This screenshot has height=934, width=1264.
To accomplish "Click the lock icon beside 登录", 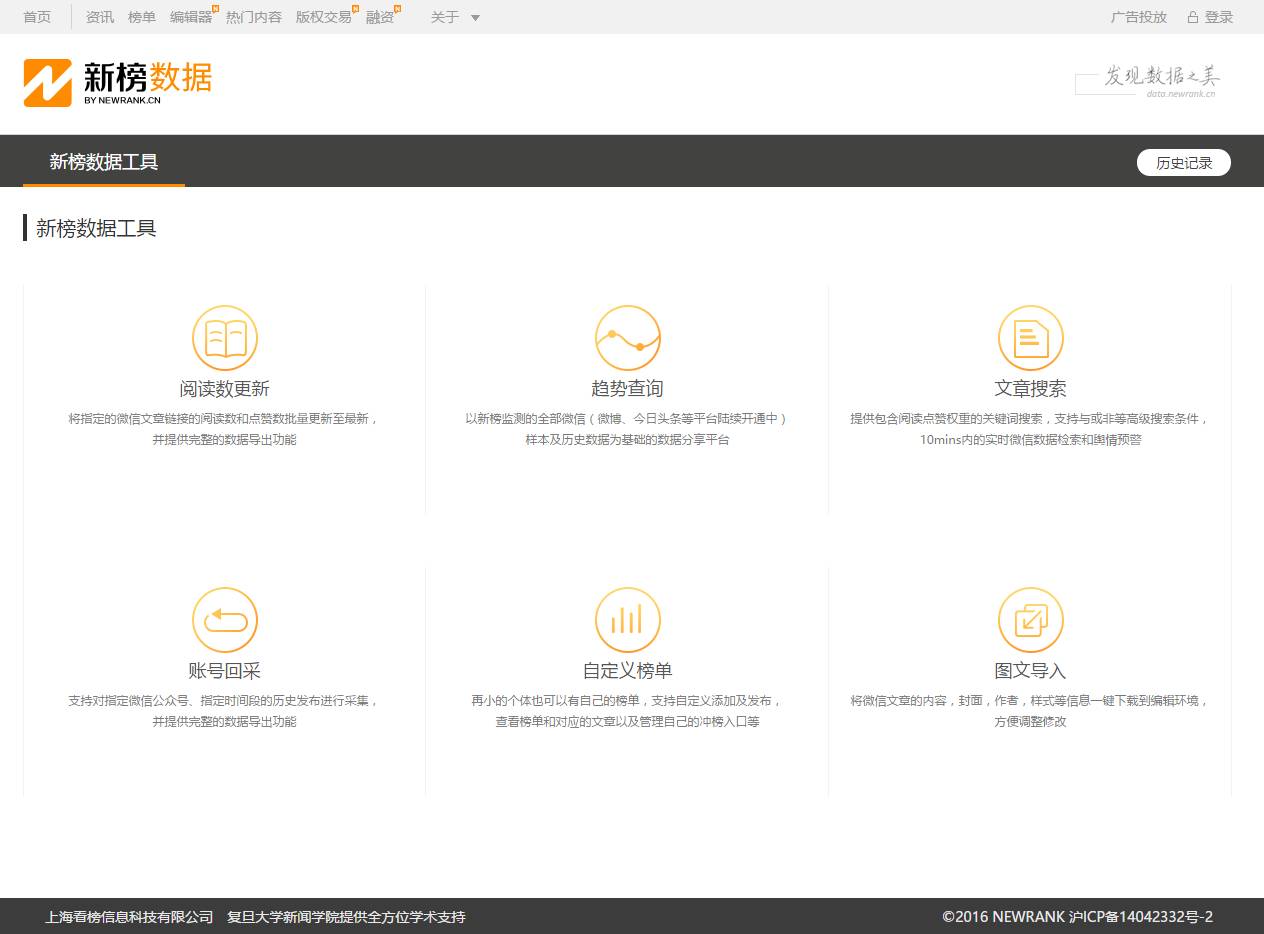I will [x=1192, y=17].
